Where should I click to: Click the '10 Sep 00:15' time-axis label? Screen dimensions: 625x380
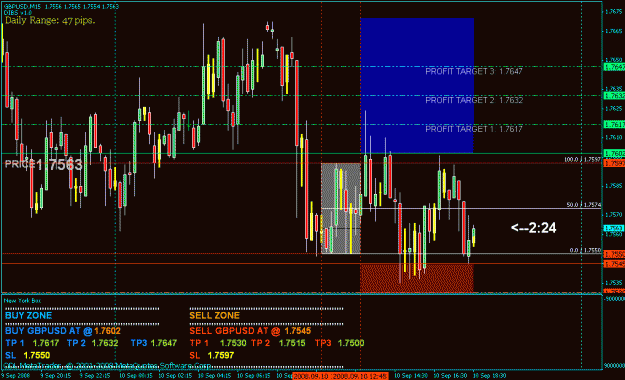pos(136,376)
